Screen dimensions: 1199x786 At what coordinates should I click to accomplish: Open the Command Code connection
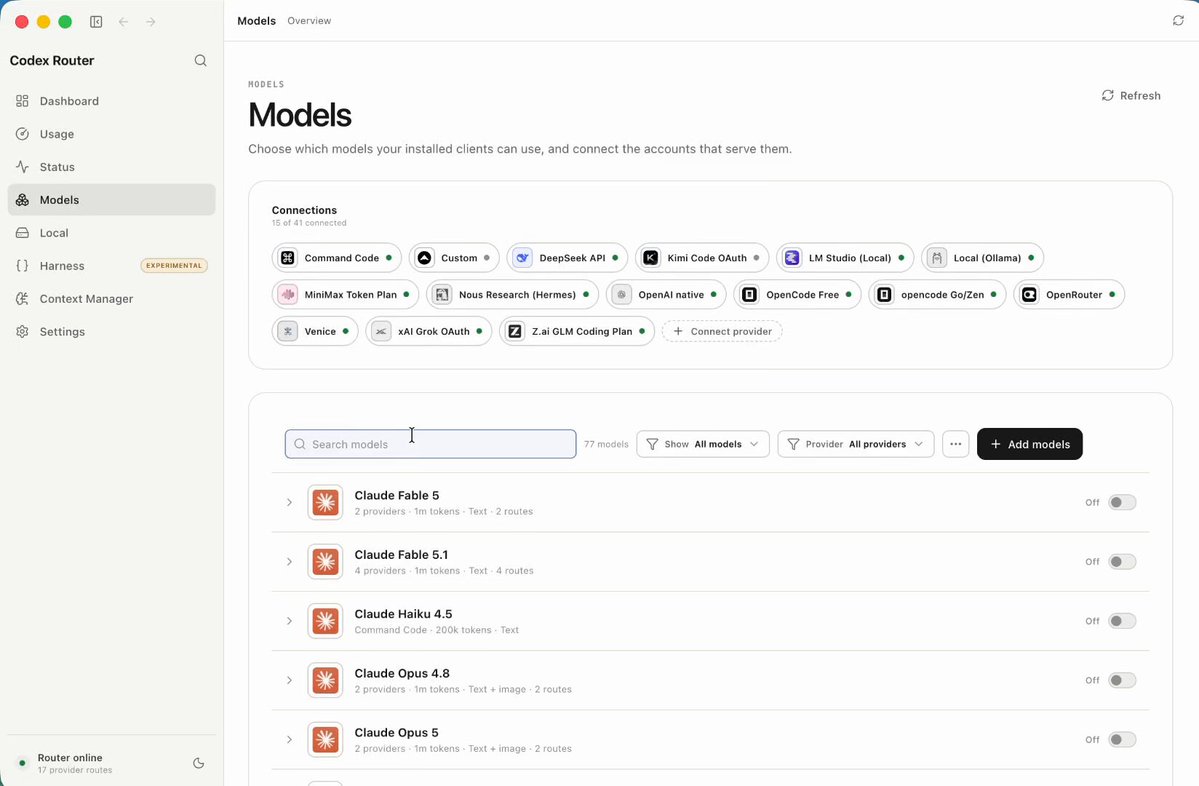(x=336, y=258)
